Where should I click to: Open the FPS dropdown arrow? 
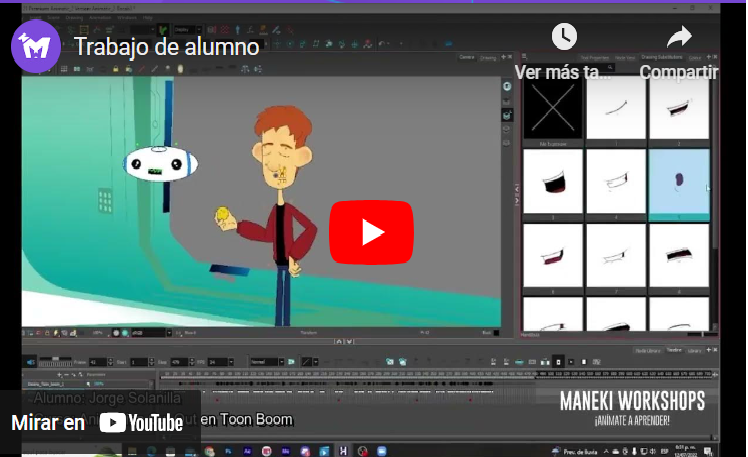(x=231, y=362)
